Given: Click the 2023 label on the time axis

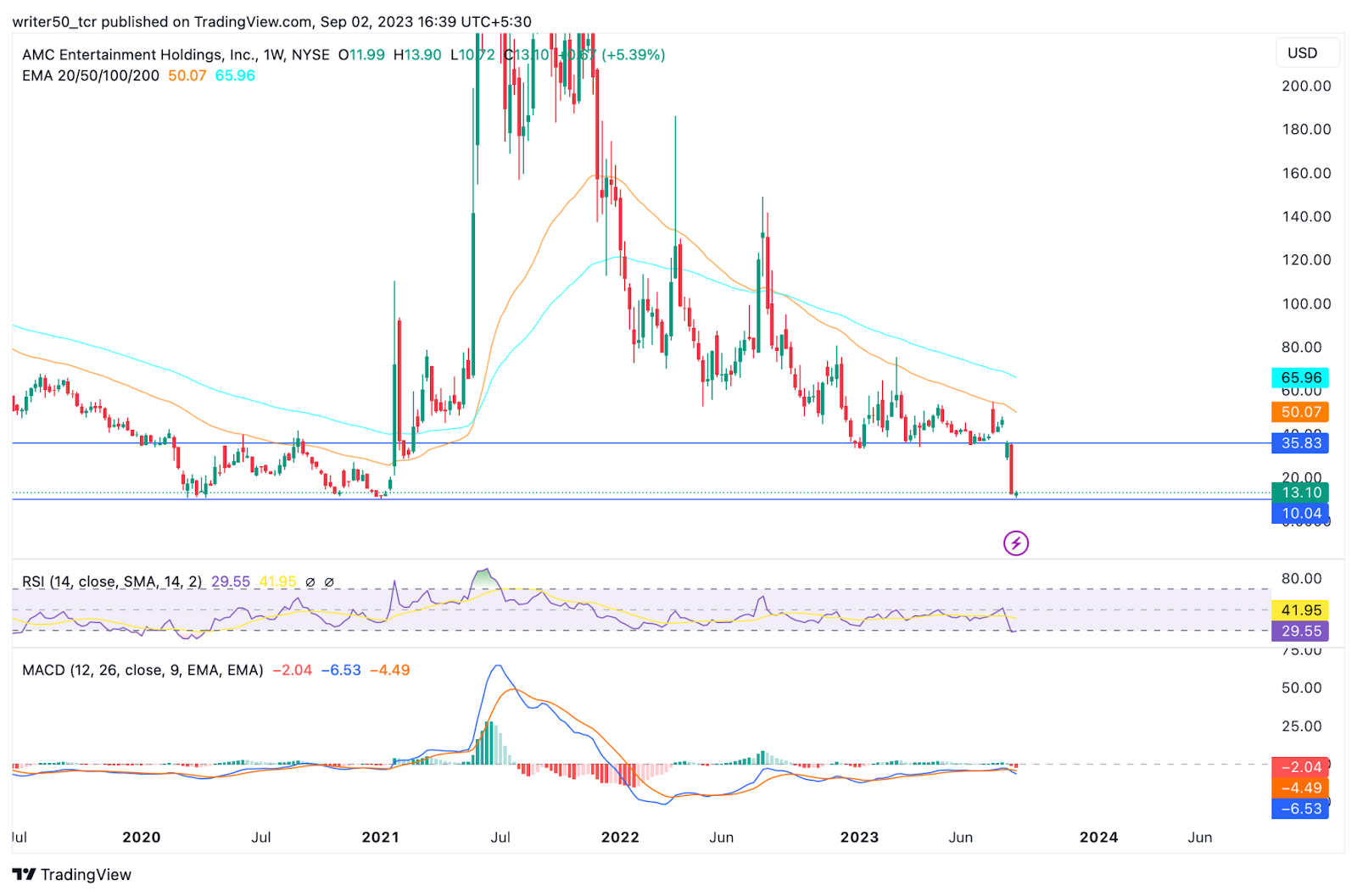Looking at the screenshot, I should click(x=859, y=837).
